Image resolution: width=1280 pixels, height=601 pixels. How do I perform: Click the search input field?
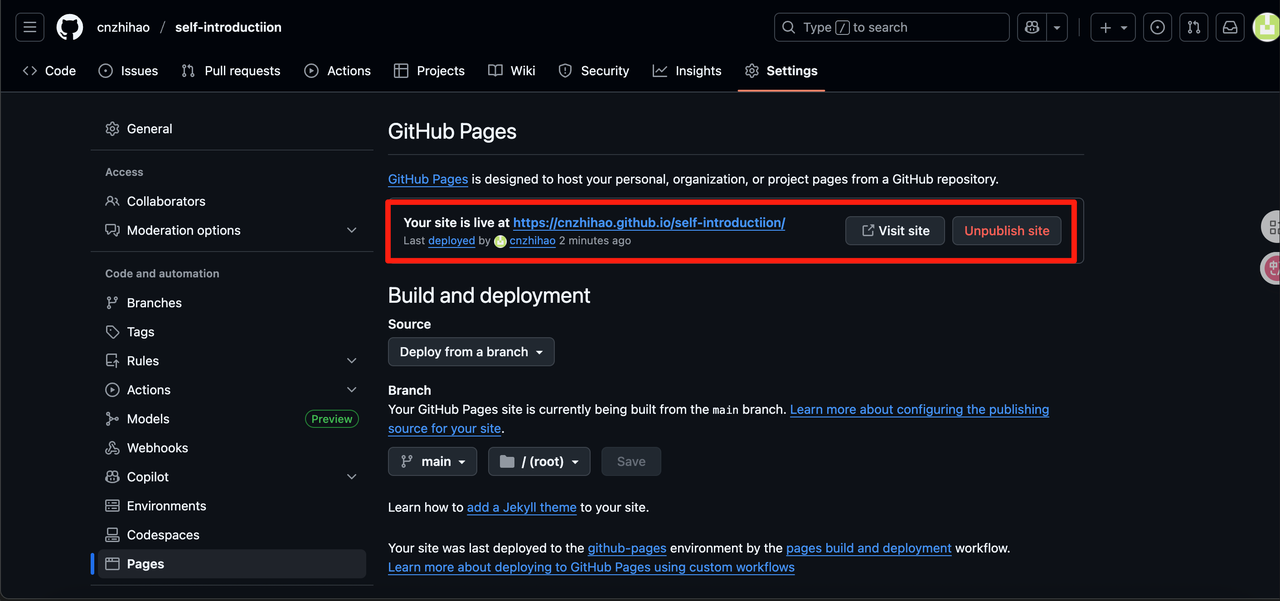pyautogui.click(x=891, y=27)
